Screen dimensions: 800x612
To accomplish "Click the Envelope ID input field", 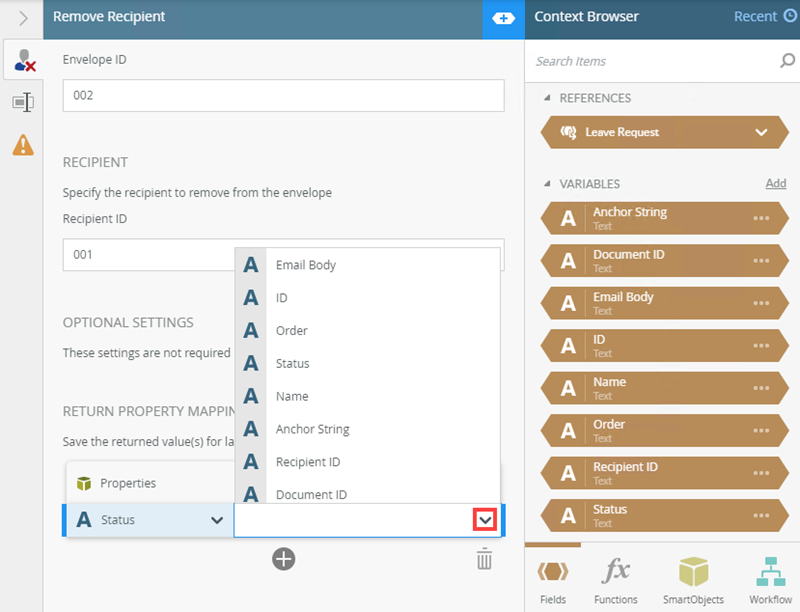I will pos(283,96).
